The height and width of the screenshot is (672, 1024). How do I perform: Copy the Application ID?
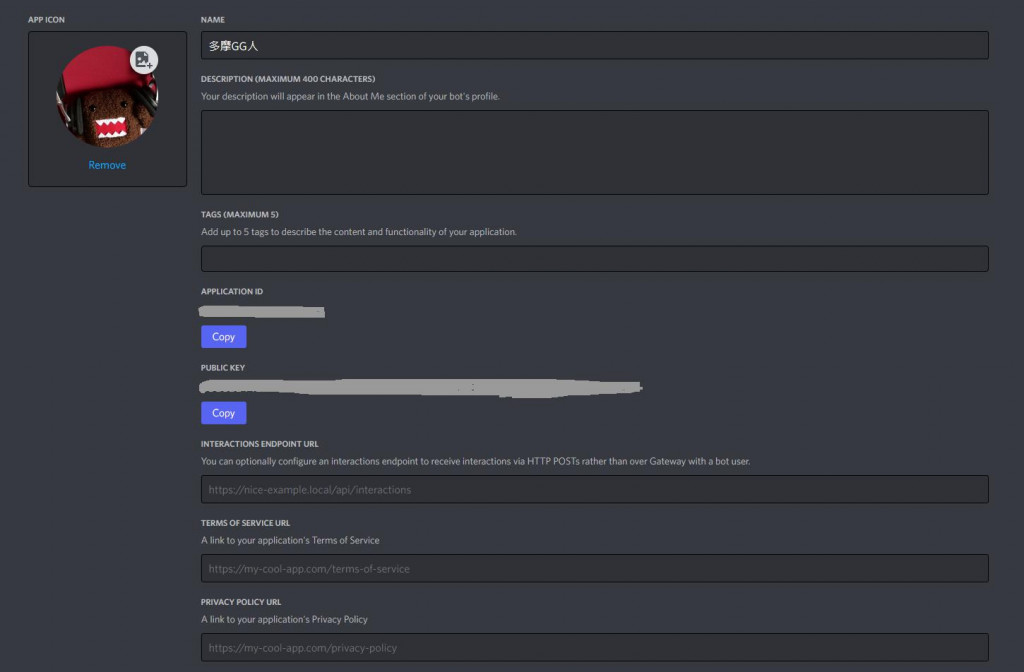coord(223,337)
